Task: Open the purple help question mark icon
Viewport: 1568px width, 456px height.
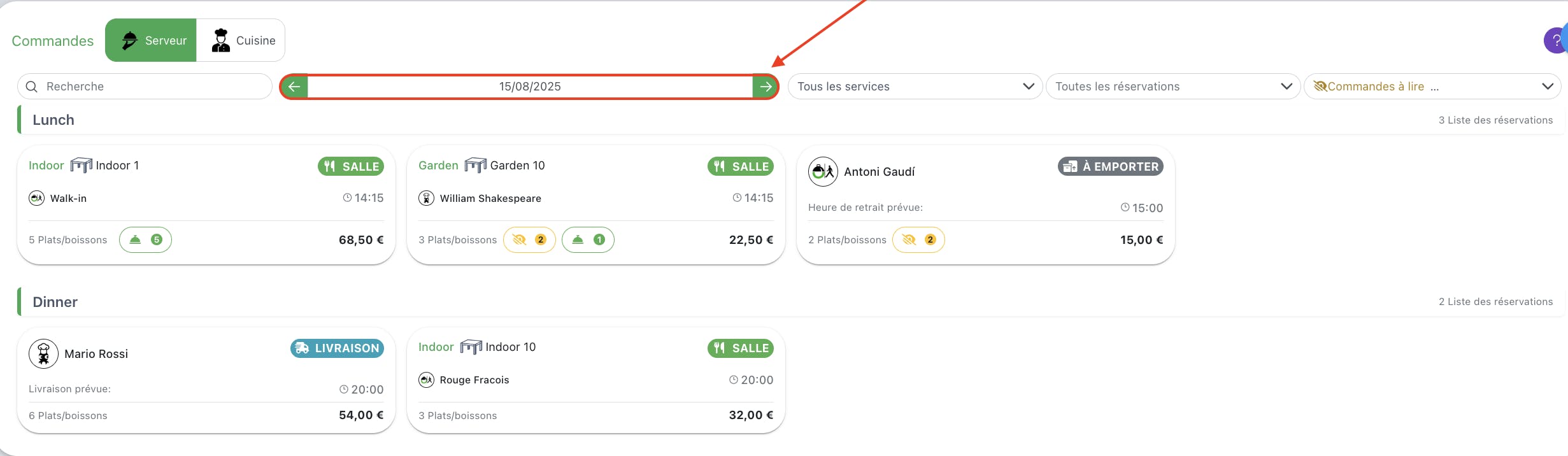Action: click(1556, 41)
